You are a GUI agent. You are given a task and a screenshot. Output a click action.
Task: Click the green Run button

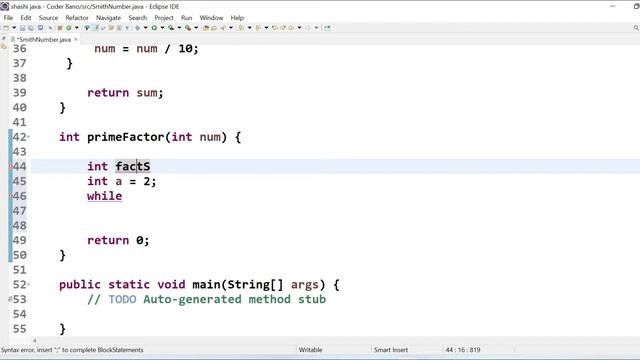(154, 28)
